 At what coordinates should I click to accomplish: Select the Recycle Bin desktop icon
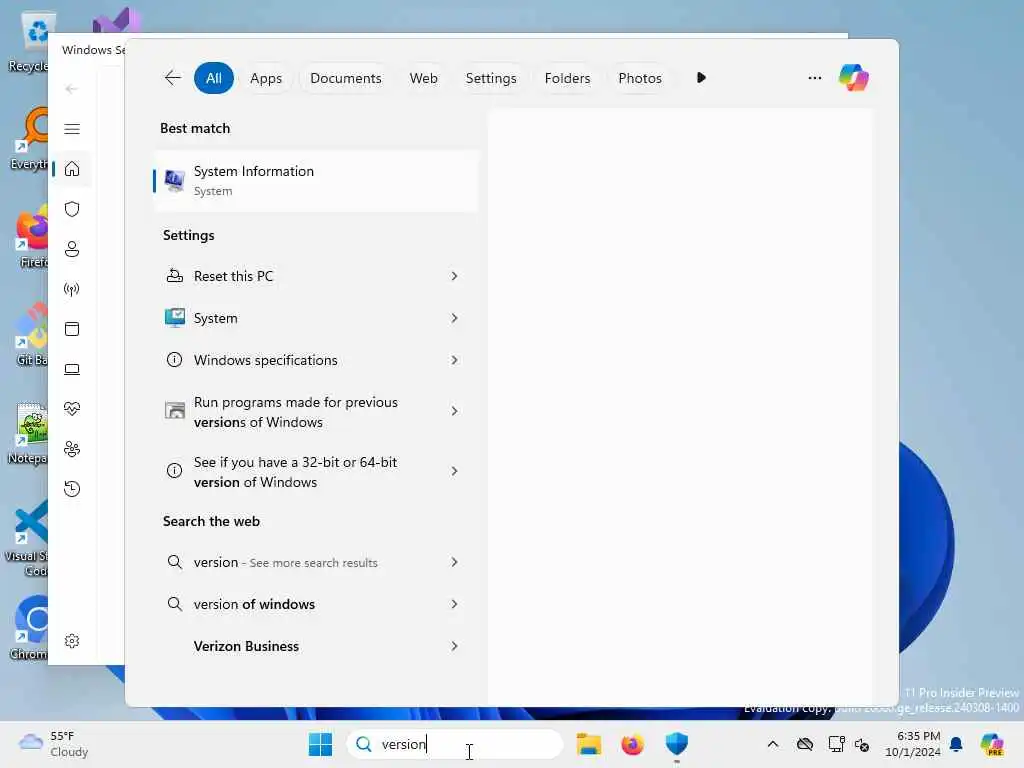pyautogui.click(x=28, y=42)
